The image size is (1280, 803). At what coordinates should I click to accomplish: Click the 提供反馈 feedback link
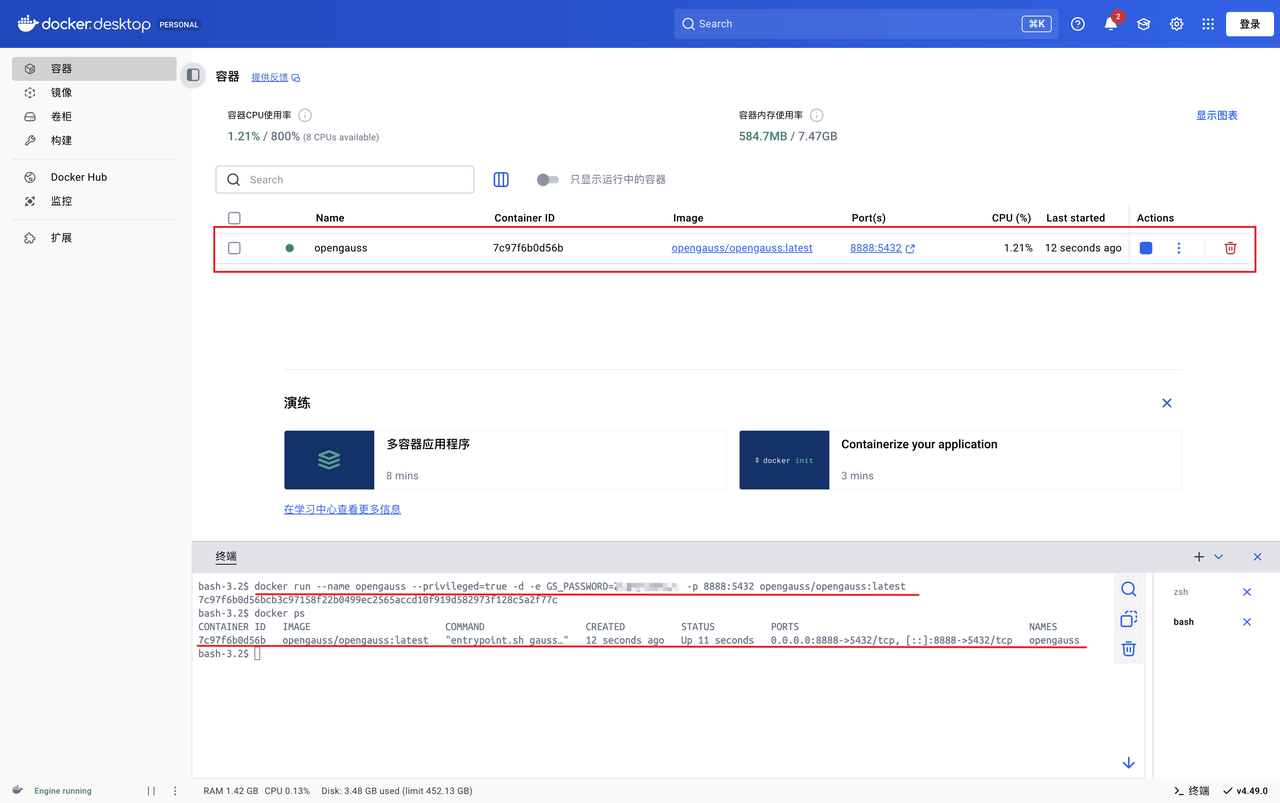275,77
